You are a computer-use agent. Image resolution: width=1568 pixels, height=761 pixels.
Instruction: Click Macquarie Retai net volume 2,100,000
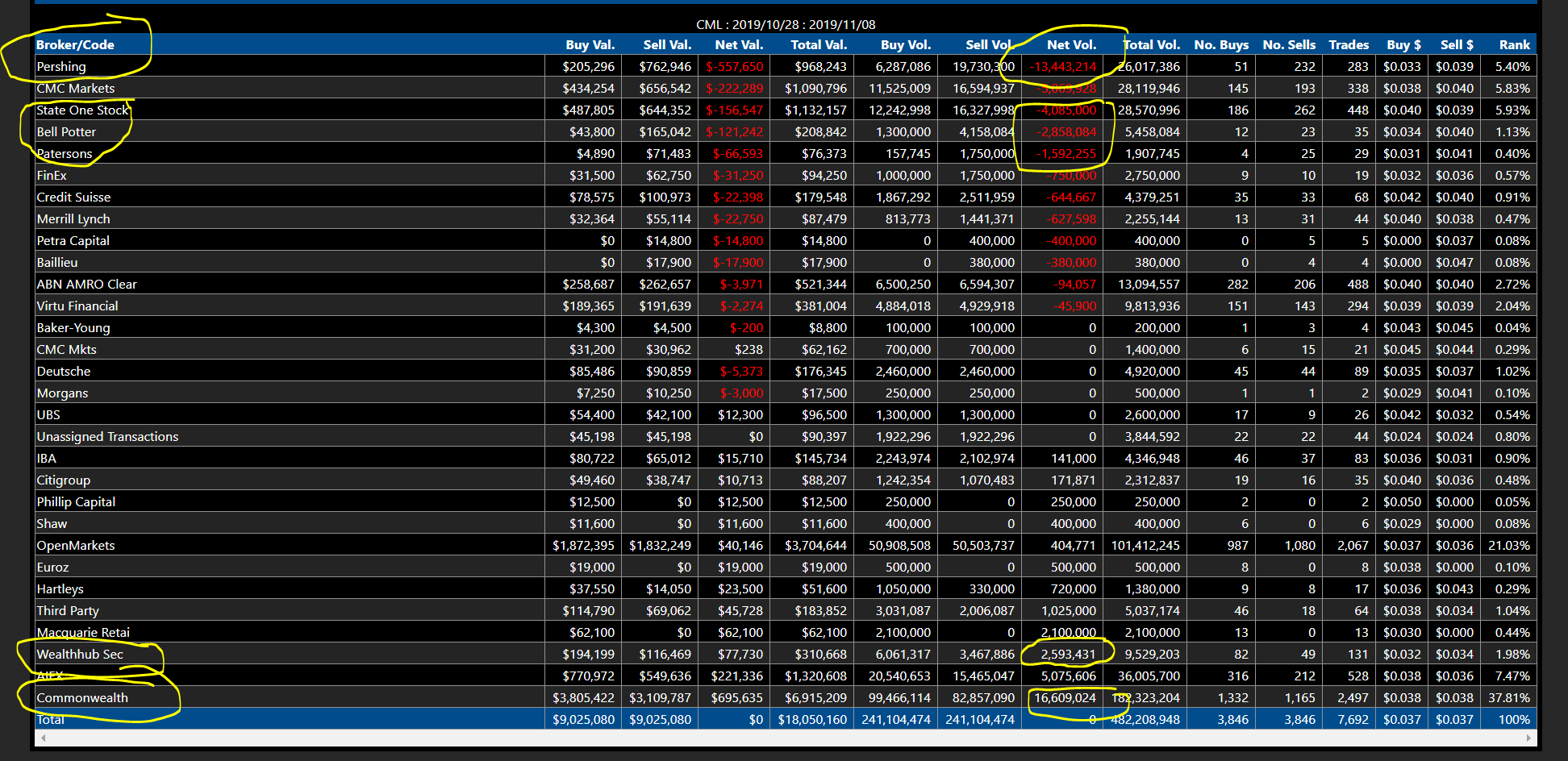coord(1068,632)
